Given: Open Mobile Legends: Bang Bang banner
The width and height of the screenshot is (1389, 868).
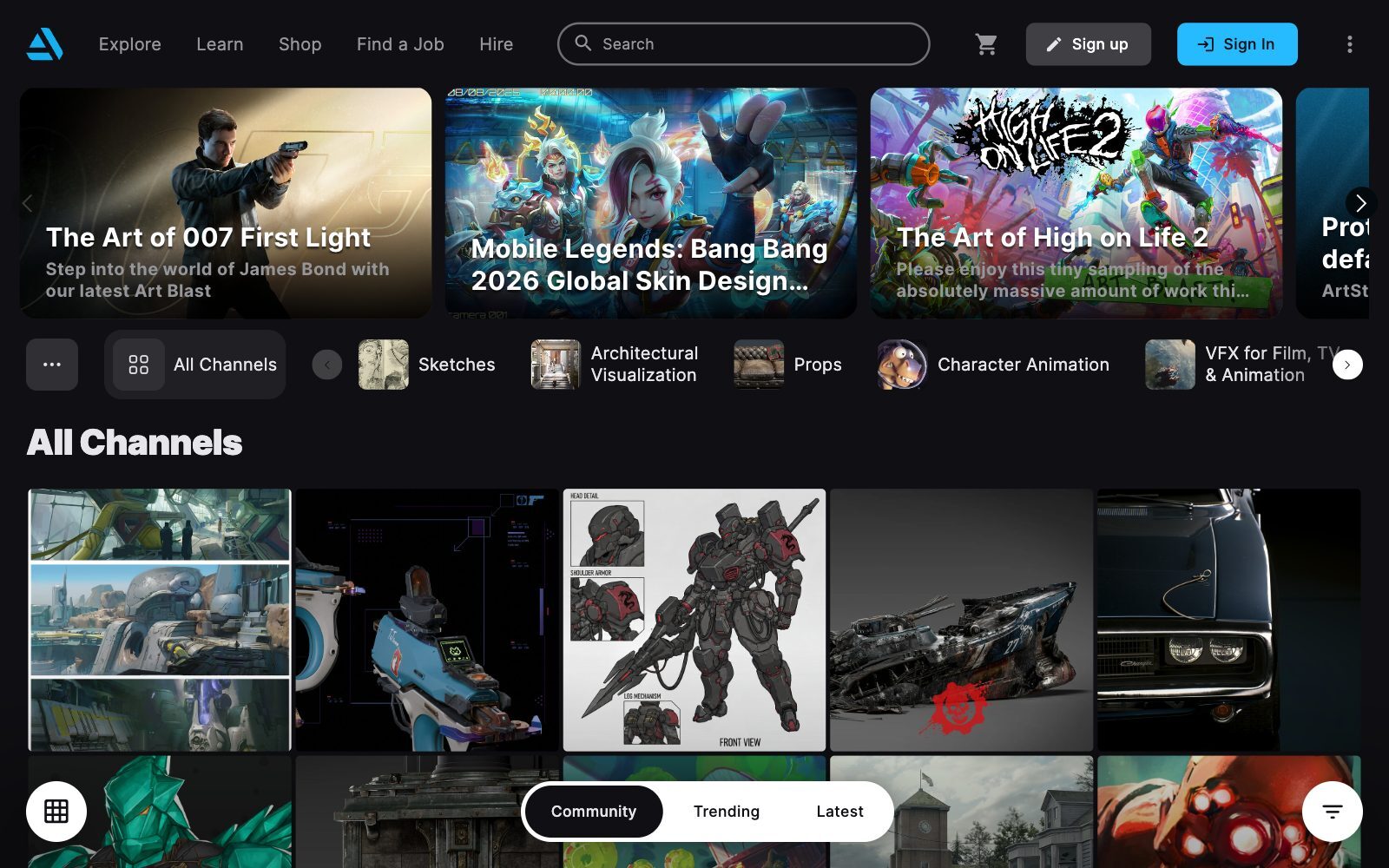Looking at the screenshot, I should point(651,203).
